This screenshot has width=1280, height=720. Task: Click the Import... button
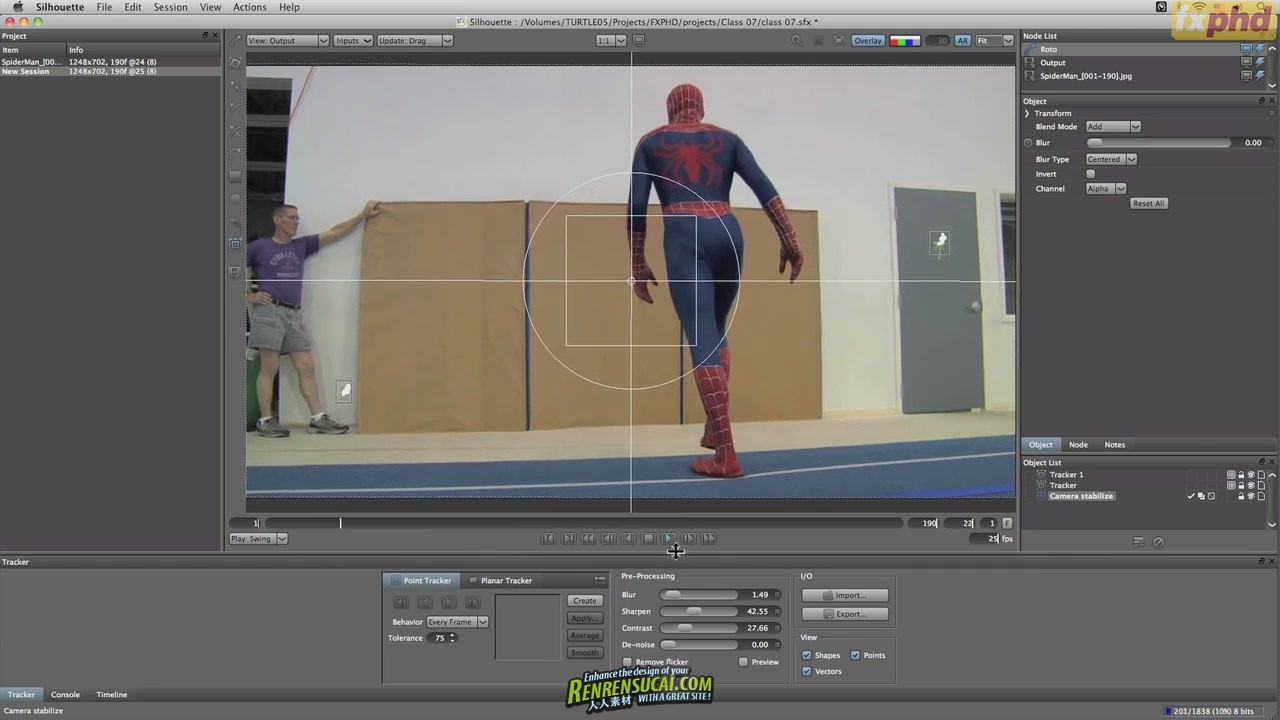click(x=844, y=595)
